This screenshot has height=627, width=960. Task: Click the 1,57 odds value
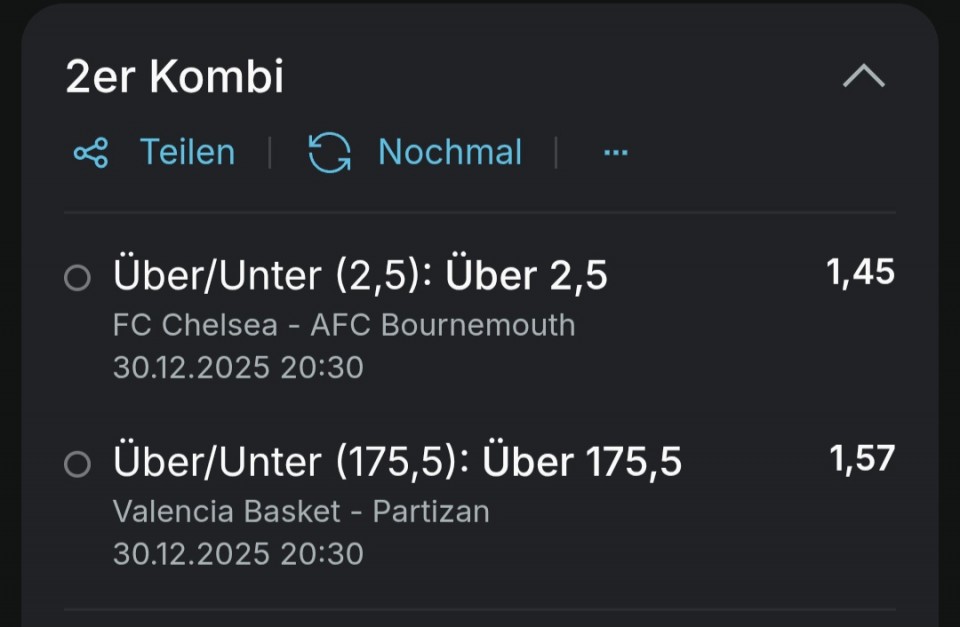click(861, 459)
